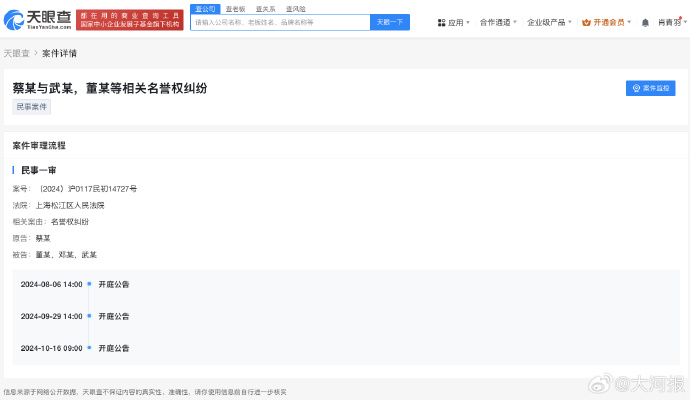Open the notification bell

pyautogui.click(x=645, y=22)
